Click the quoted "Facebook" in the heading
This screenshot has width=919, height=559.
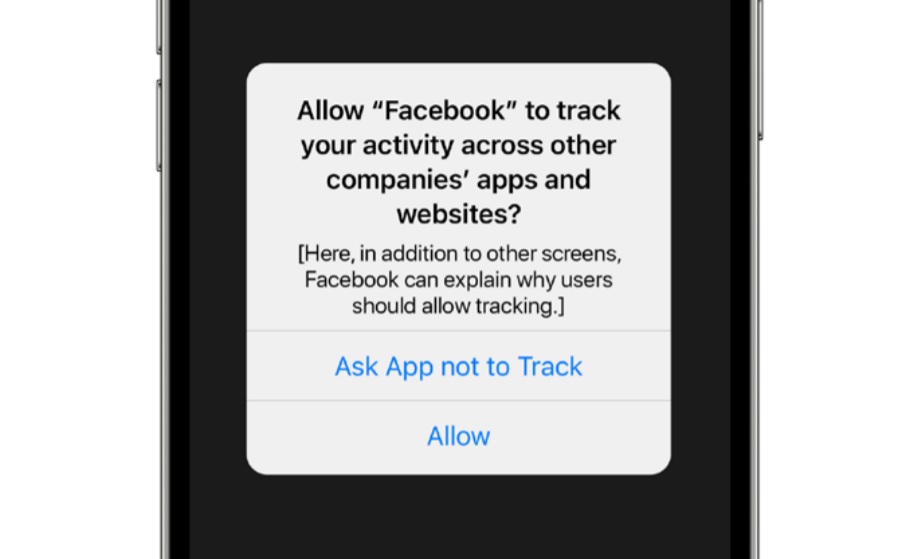click(446, 111)
